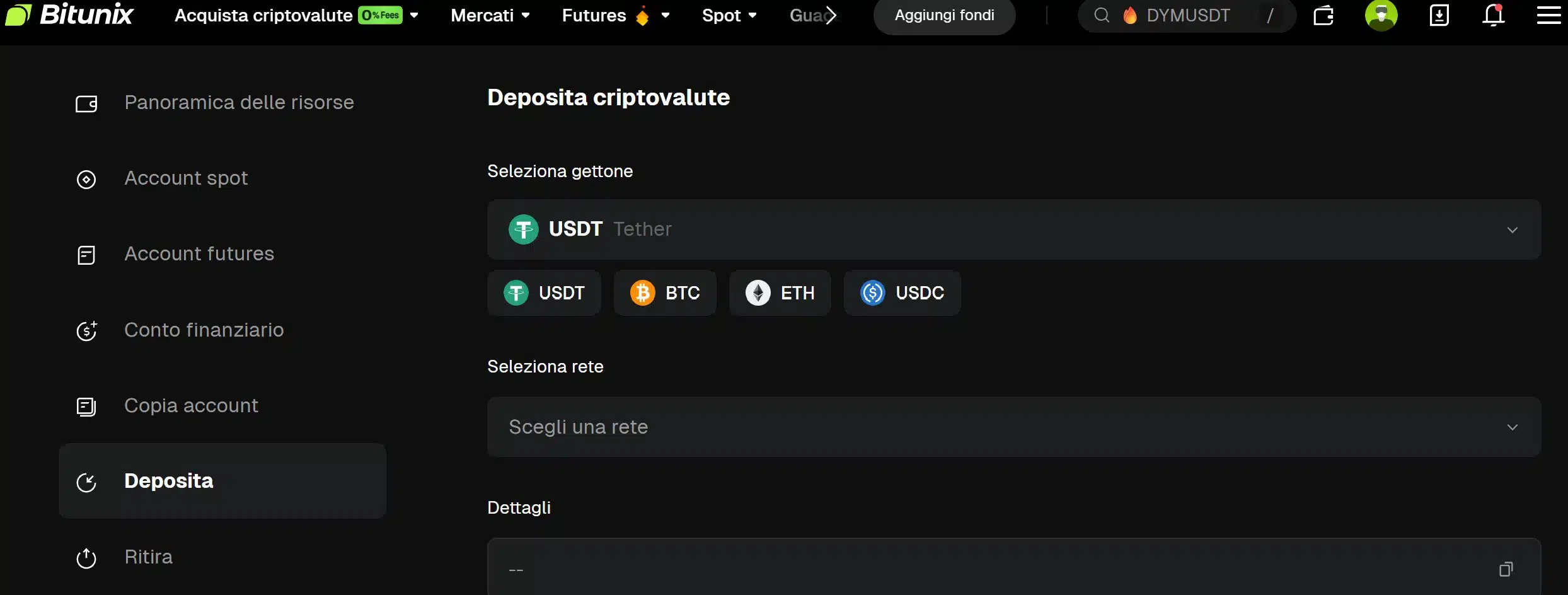Select the ETH token option
The height and width of the screenshot is (595, 1568).
[780, 292]
